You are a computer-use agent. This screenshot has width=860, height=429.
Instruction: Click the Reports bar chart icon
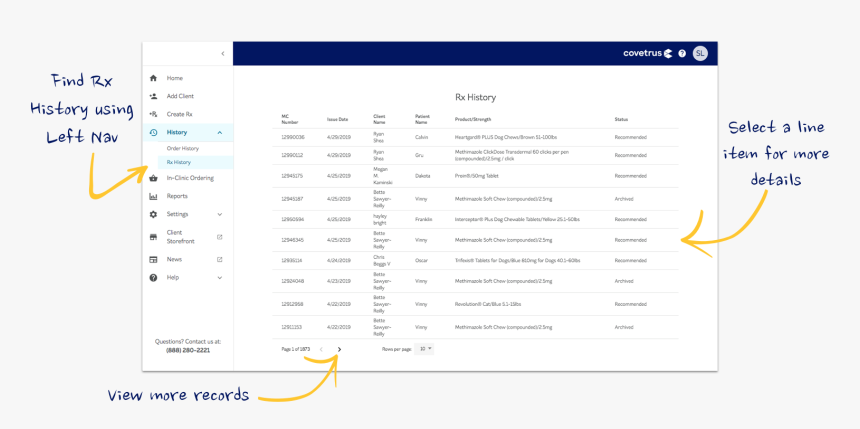pyautogui.click(x=153, y=196)
